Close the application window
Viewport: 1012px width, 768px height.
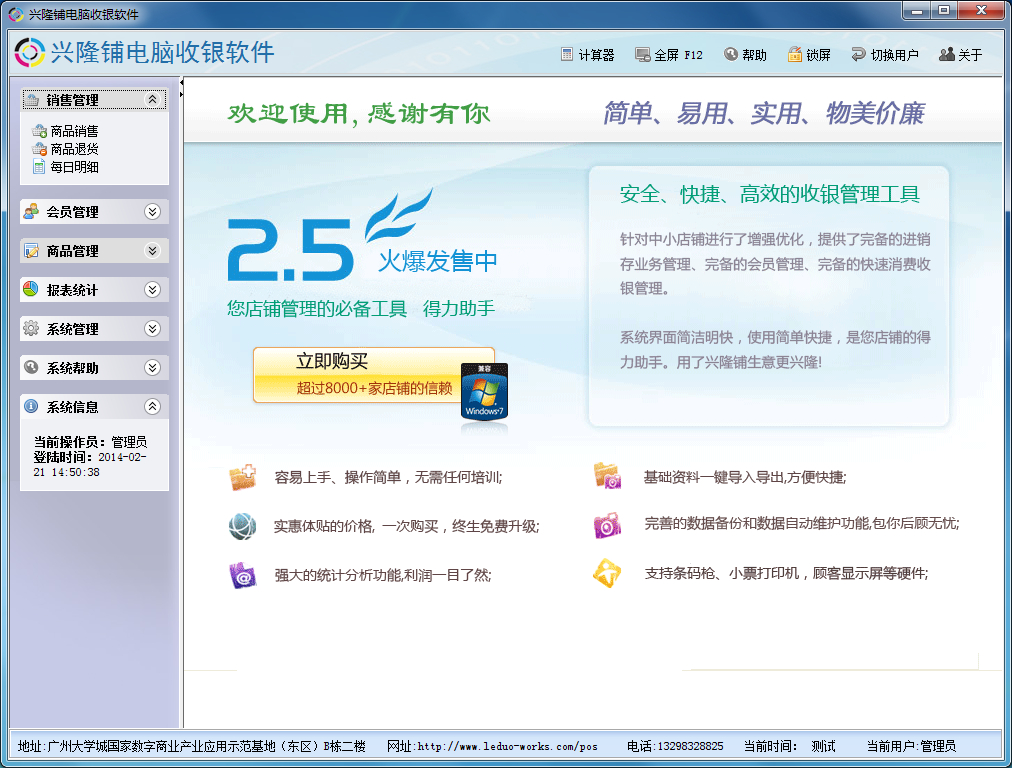[981, 10]
